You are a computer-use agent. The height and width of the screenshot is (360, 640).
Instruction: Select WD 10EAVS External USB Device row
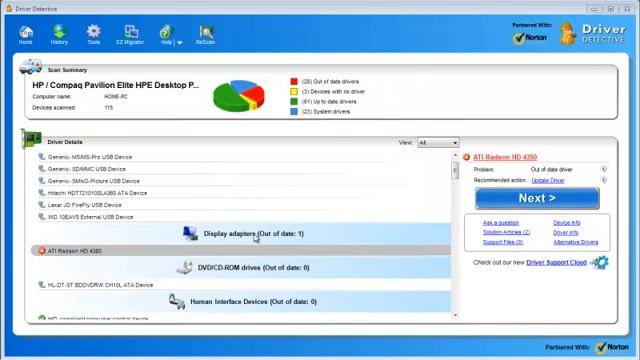click(x=244, y=217)
